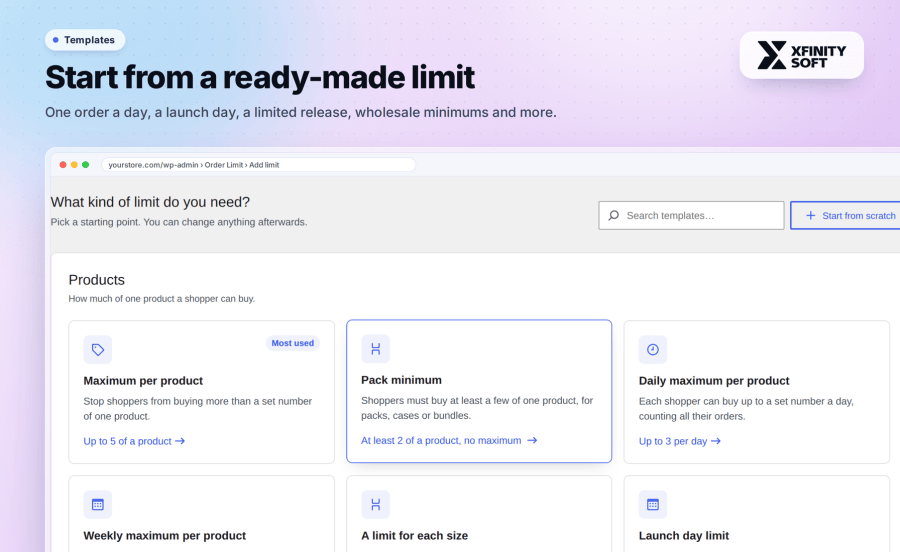
Task: Click the Pack minimum card icon
Action: (375, 349)
